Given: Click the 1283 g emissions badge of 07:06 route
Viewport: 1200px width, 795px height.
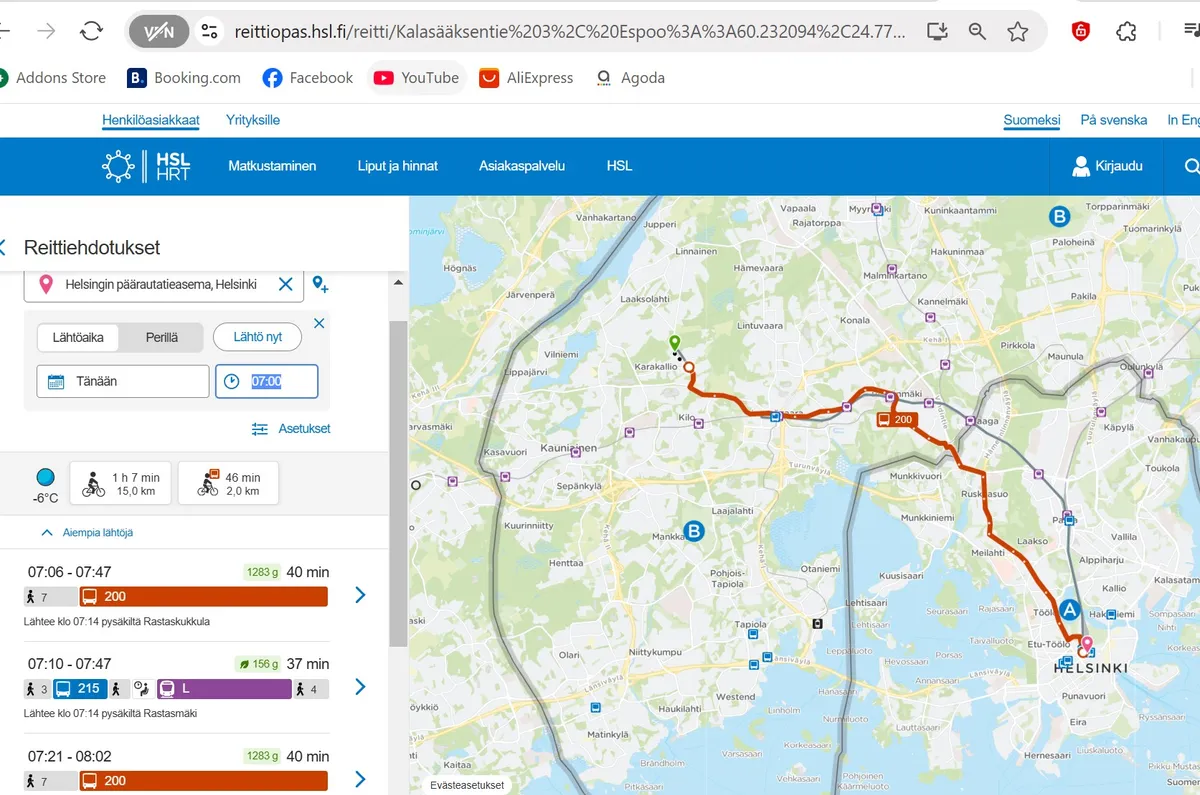Looking at the screenshot, I should coord(262,572).
